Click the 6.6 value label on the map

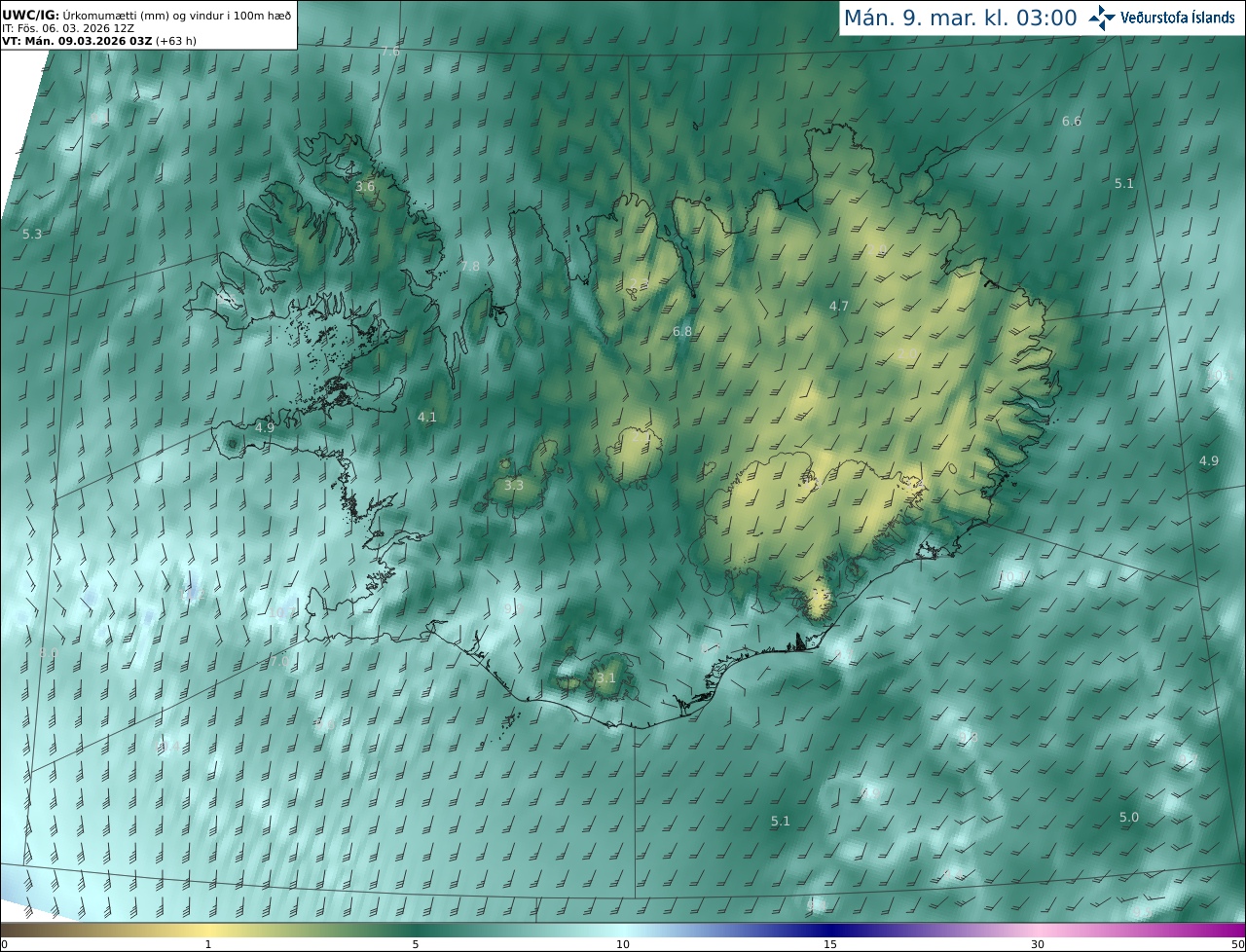pyautogui.click(x=1071, y=121)
